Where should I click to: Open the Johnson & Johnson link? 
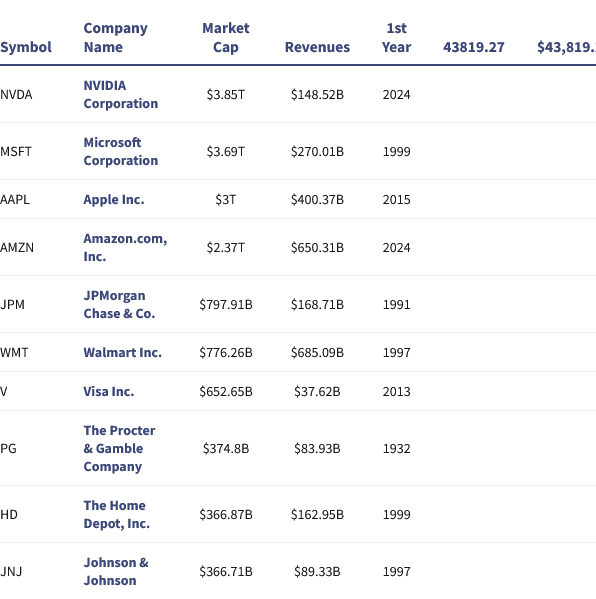[x=116, y=571]
